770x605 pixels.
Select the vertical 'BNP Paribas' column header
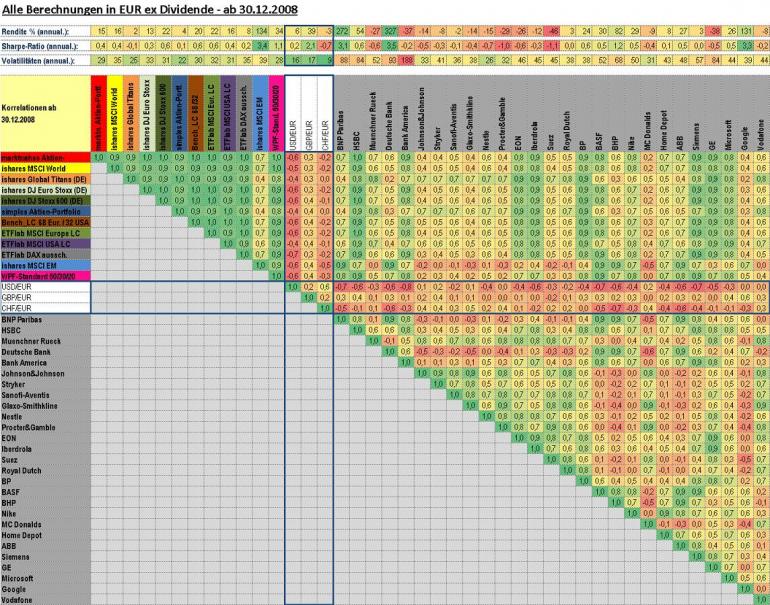tap(341, 113)
